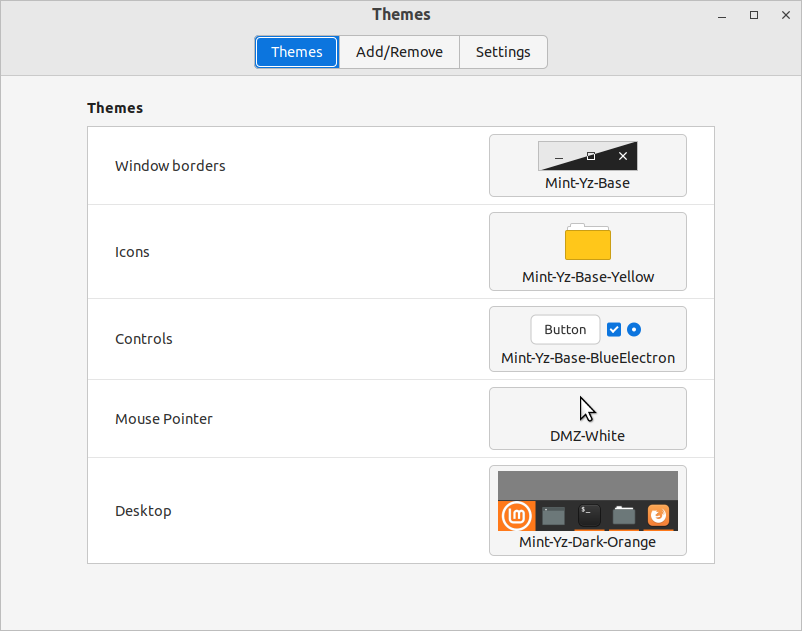Click the Window borders label
This screenshot has width=802, height=631.
point(170,166)
